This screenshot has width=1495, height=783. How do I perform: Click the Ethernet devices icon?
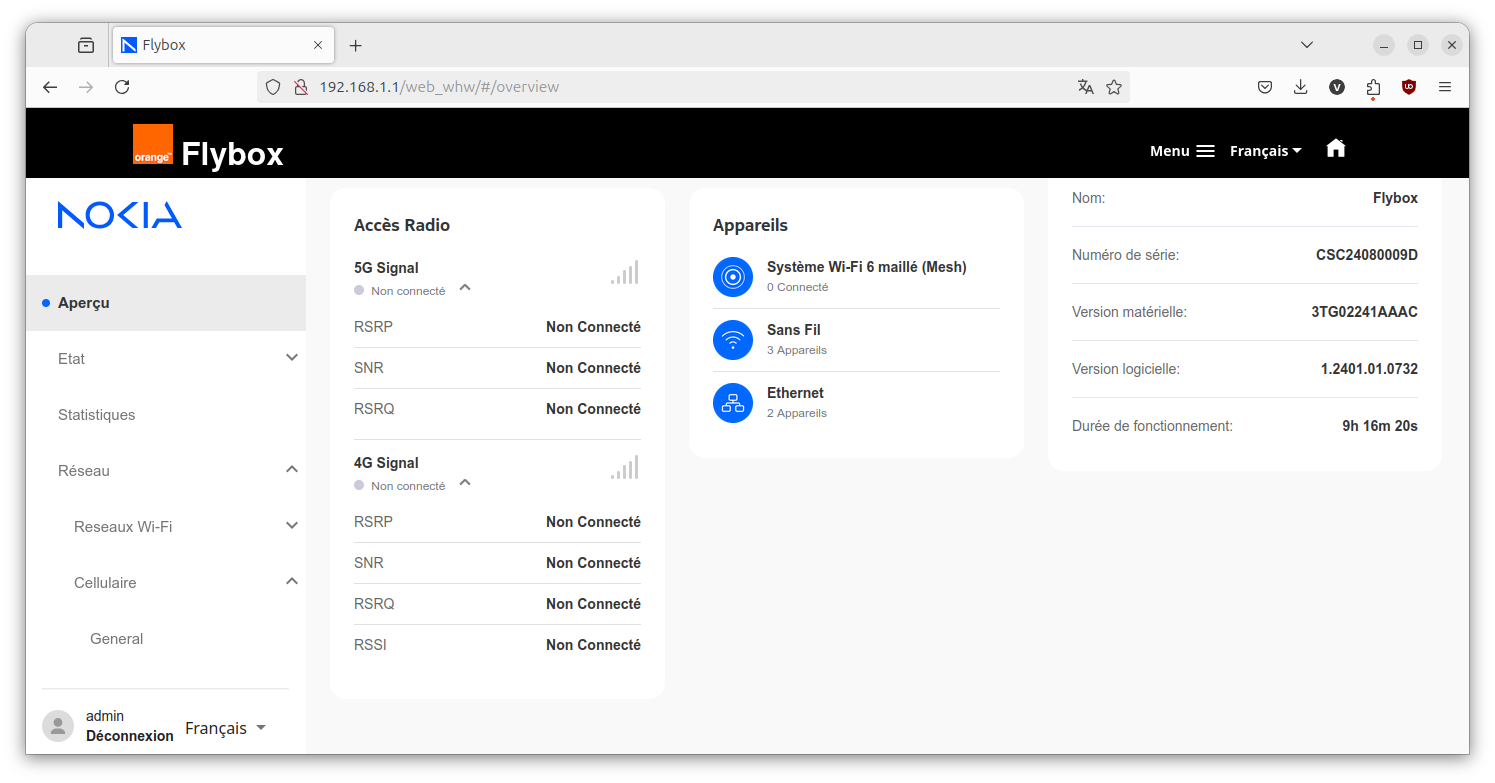click(x=733, y=403)
